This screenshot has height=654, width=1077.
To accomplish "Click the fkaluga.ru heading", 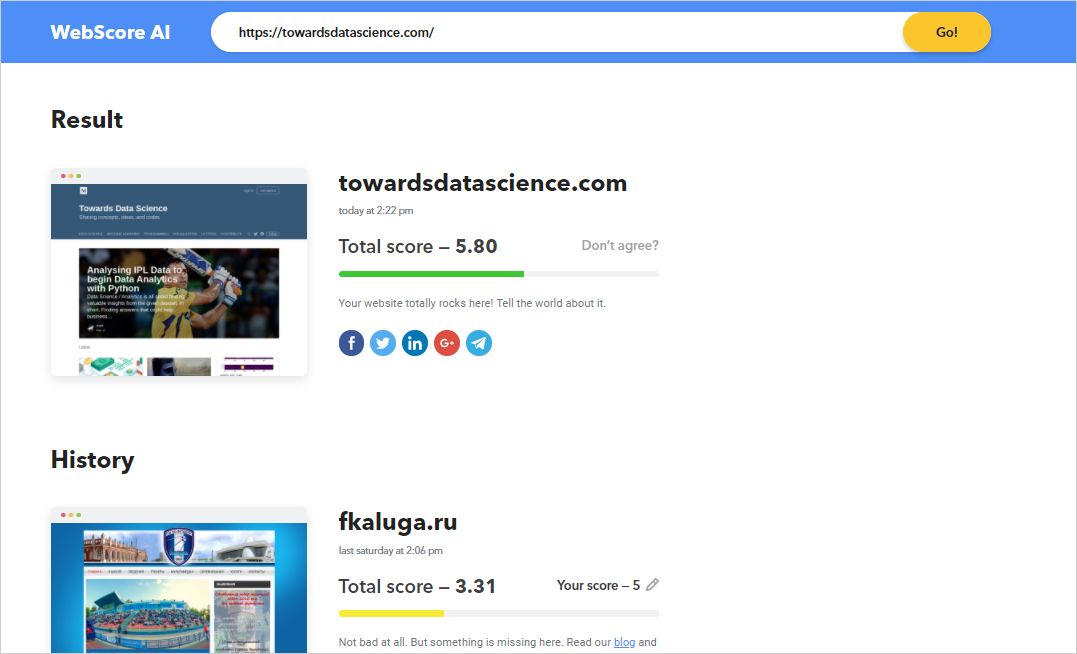I will tap(398, 522).
